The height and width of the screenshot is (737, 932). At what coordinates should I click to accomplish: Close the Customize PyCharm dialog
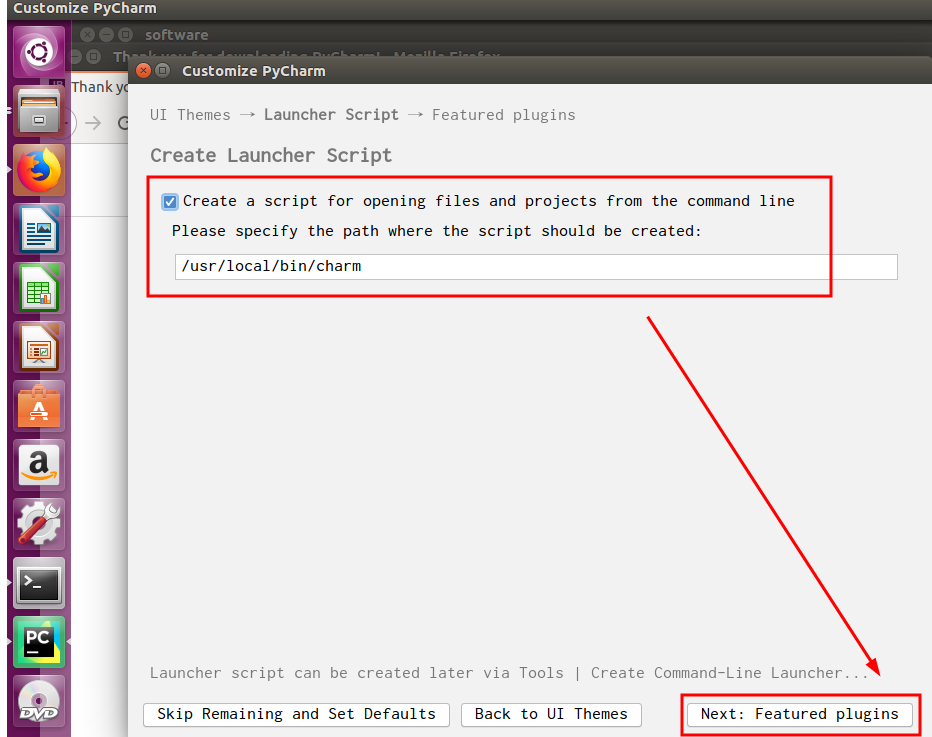[143, 71]
